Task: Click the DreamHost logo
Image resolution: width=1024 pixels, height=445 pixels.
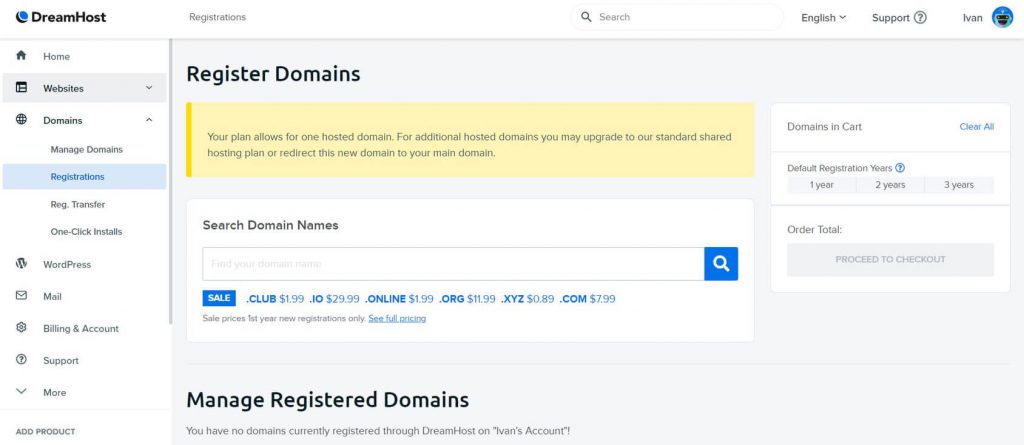Action: click(61, 17)
